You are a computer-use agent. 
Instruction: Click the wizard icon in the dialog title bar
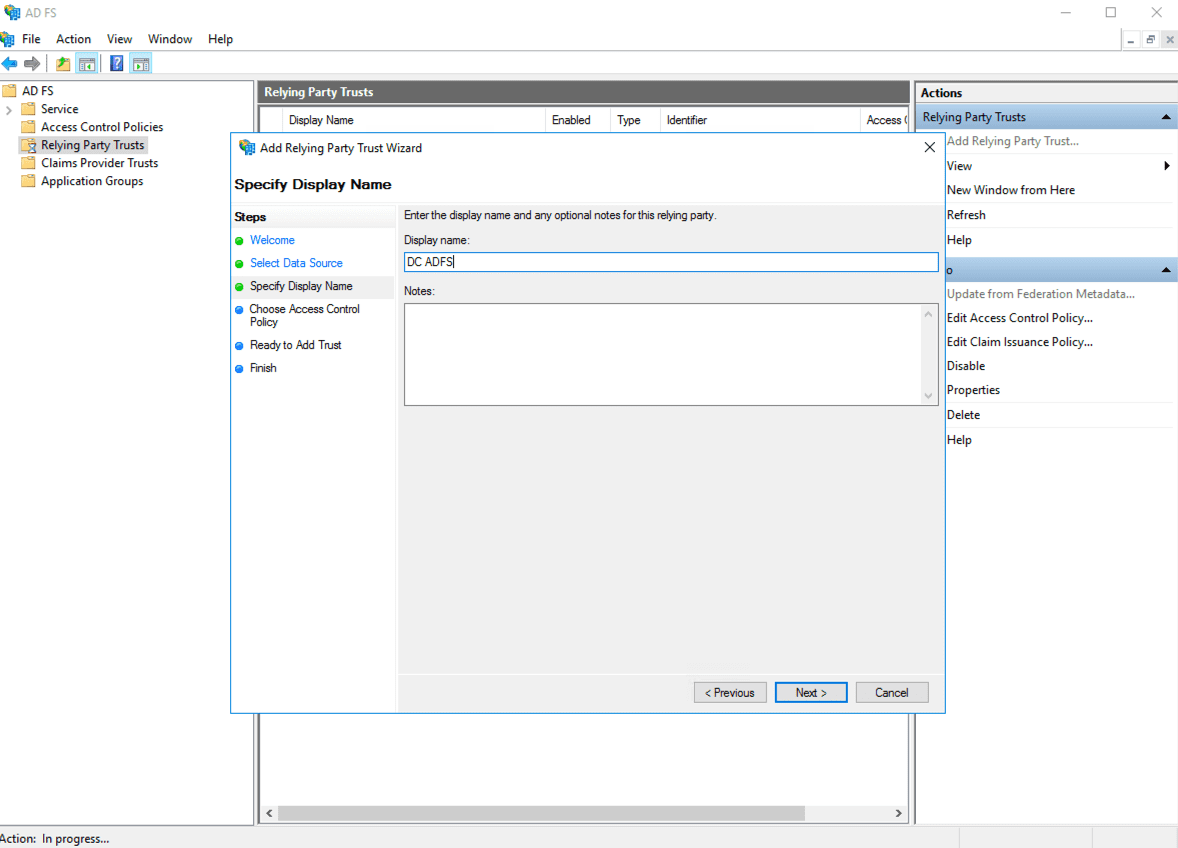tap(246, 147)
